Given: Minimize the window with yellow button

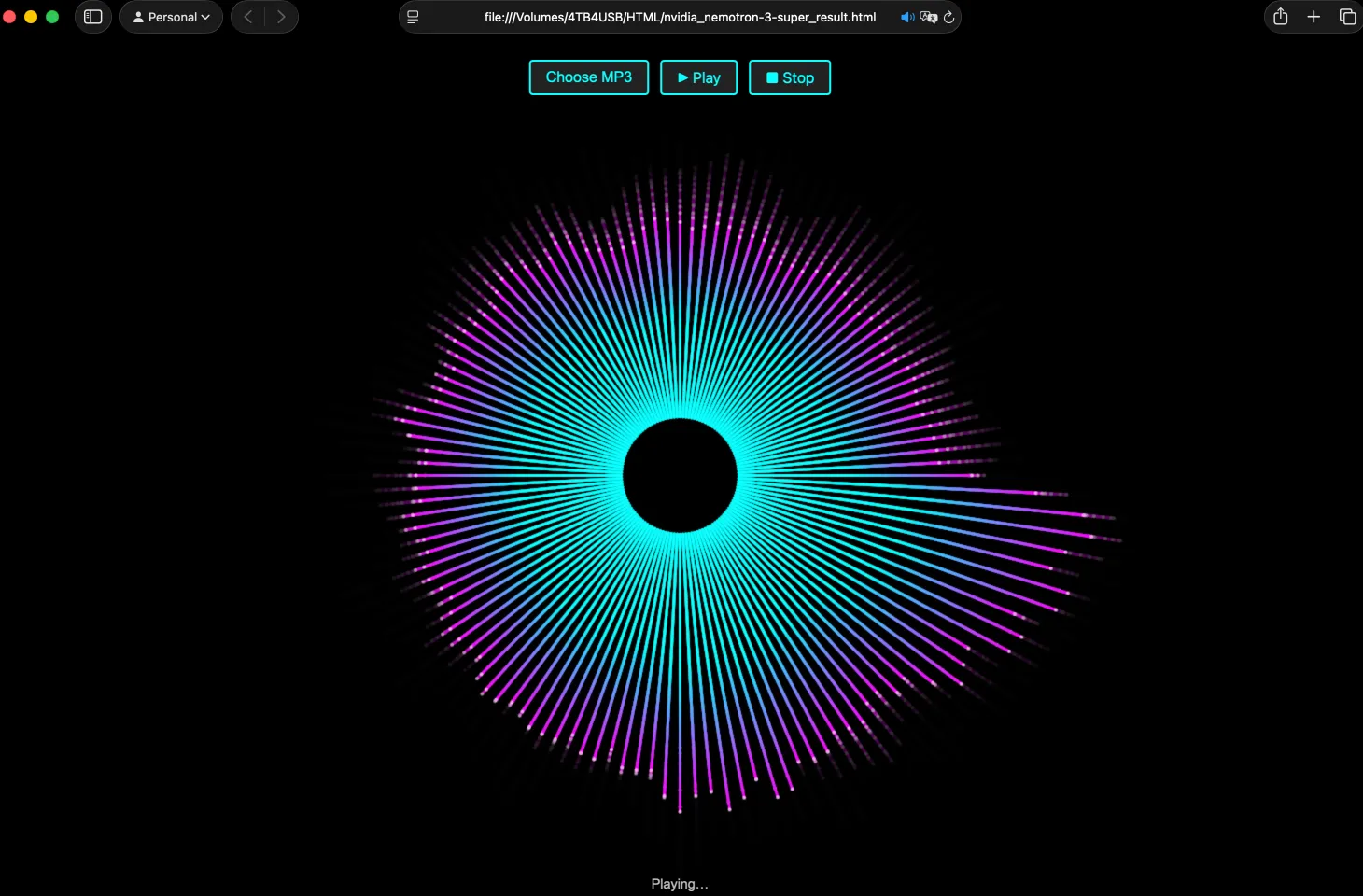Looking at the screenshot, I should (31, 17).
